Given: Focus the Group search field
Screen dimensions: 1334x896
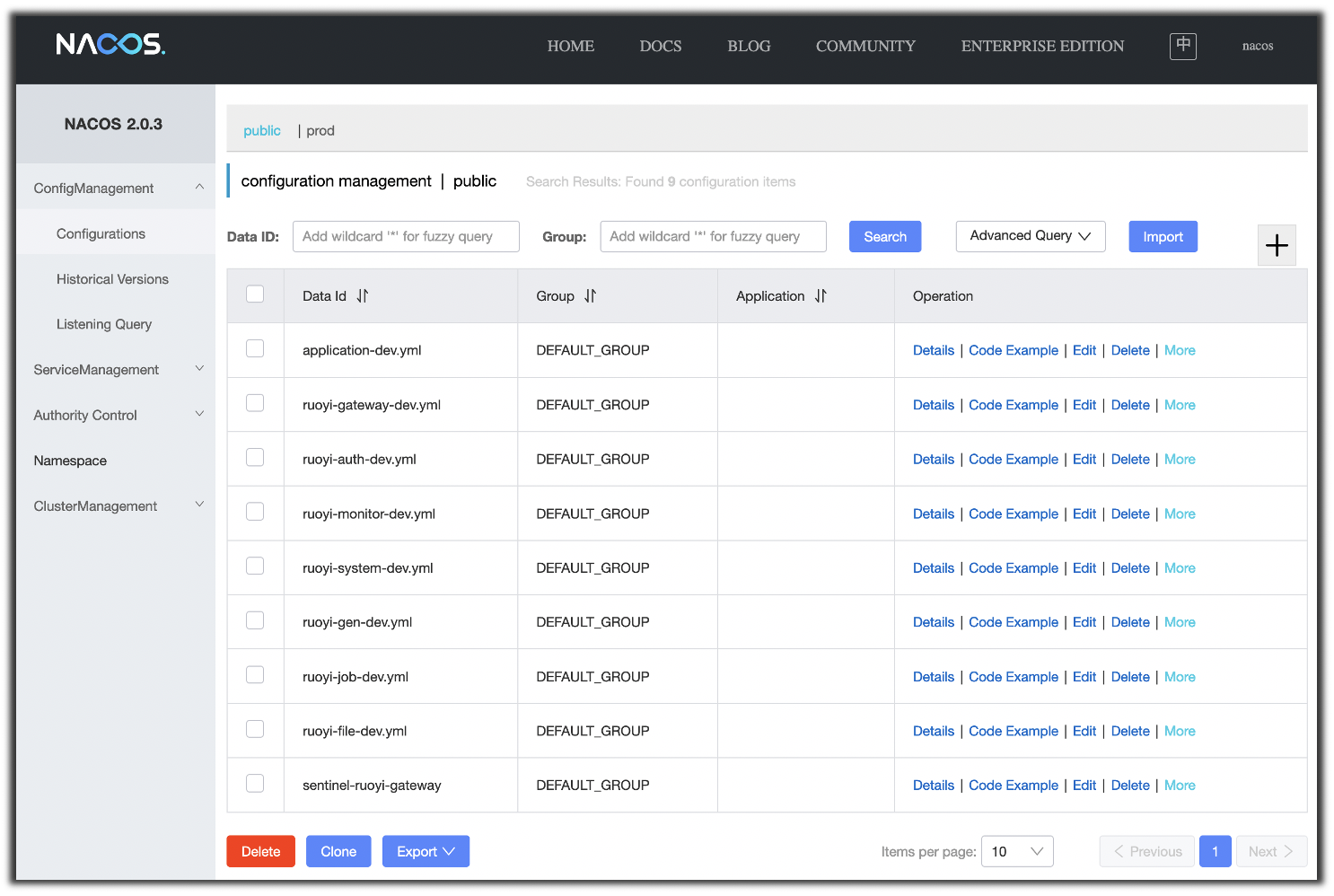Looking at the screenshot, I should (x=713, y=236).
